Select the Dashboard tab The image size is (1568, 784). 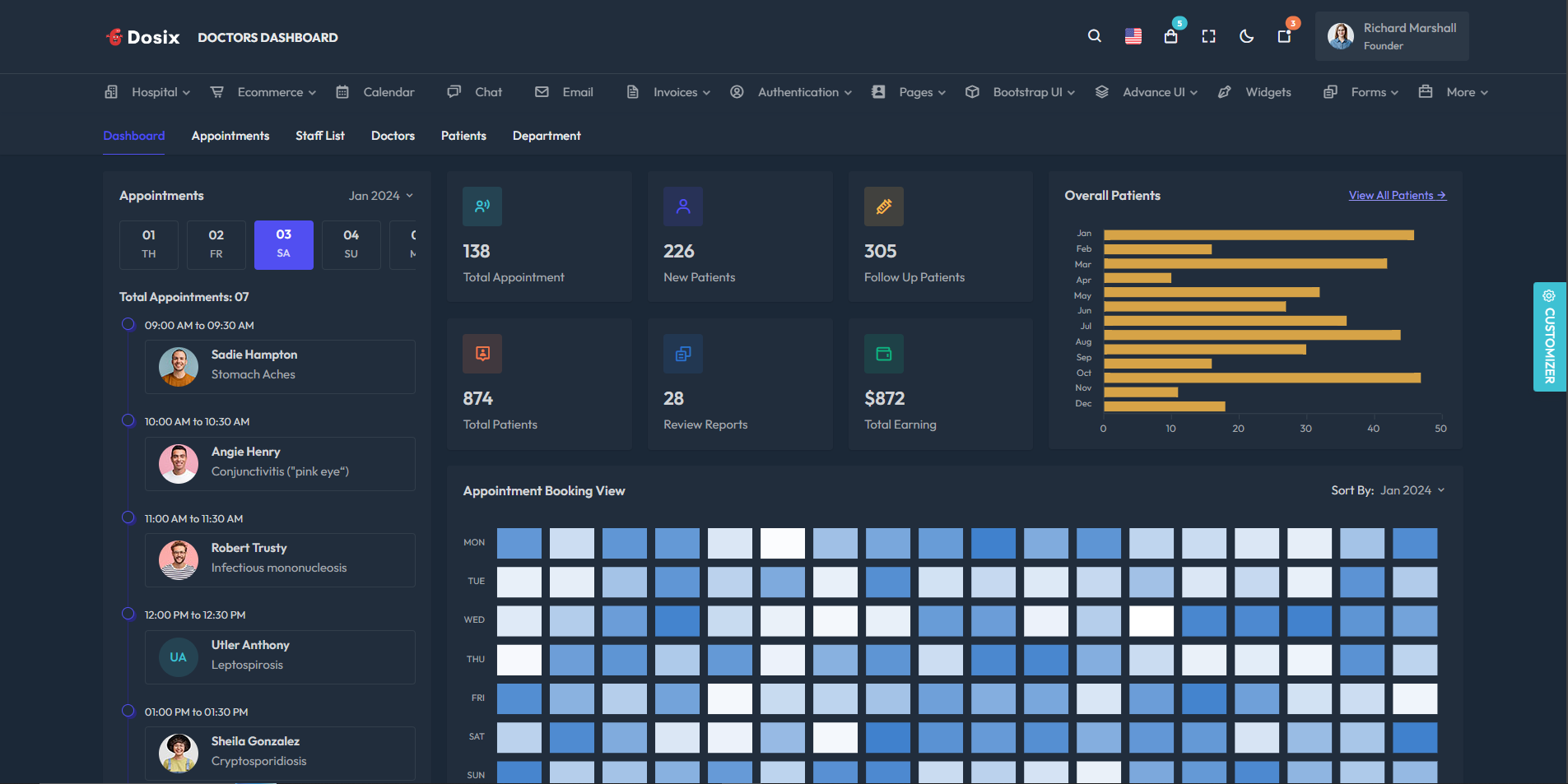pos(134,136)
